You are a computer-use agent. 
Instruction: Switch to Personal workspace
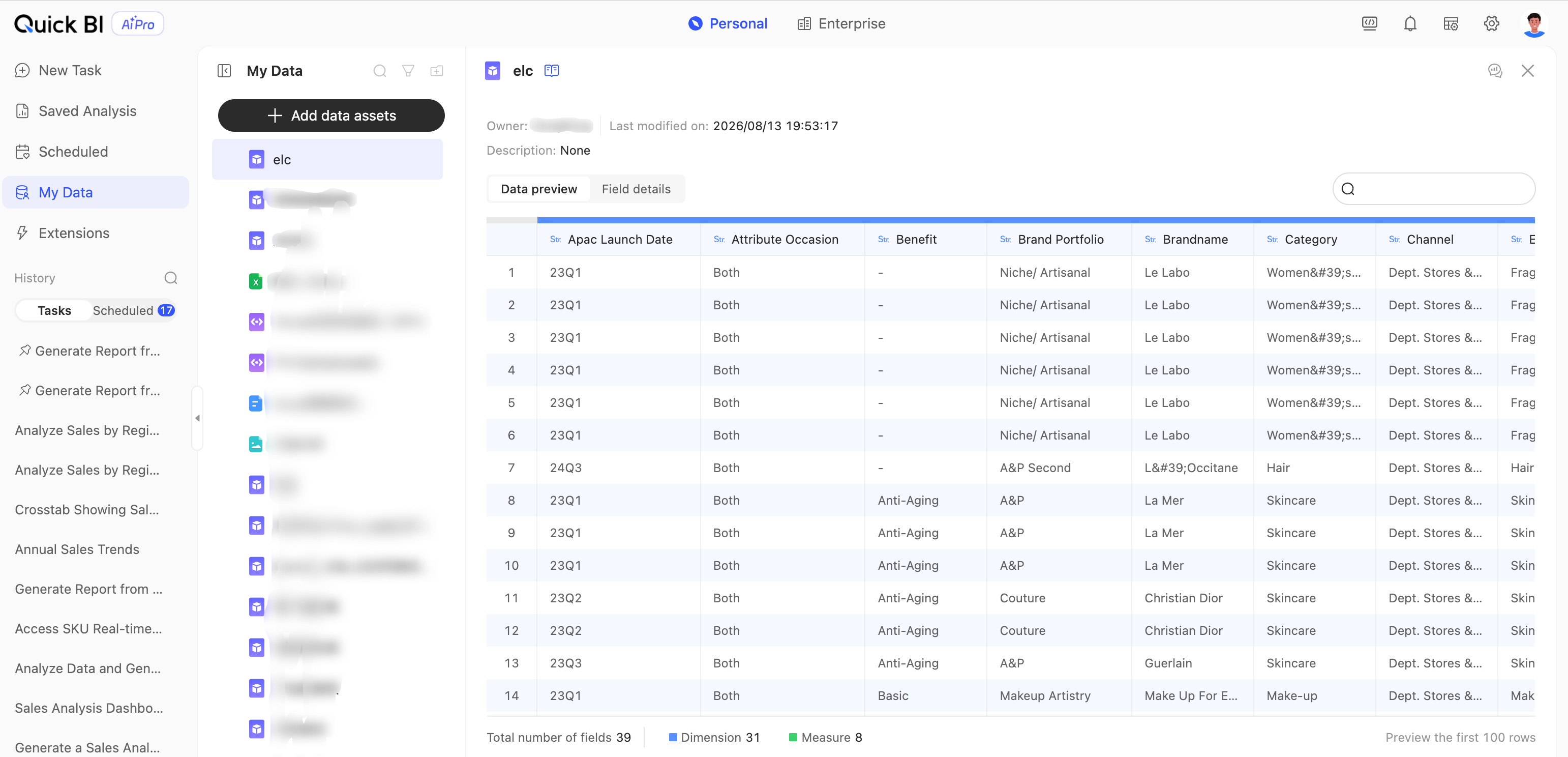tap(728, 24)
